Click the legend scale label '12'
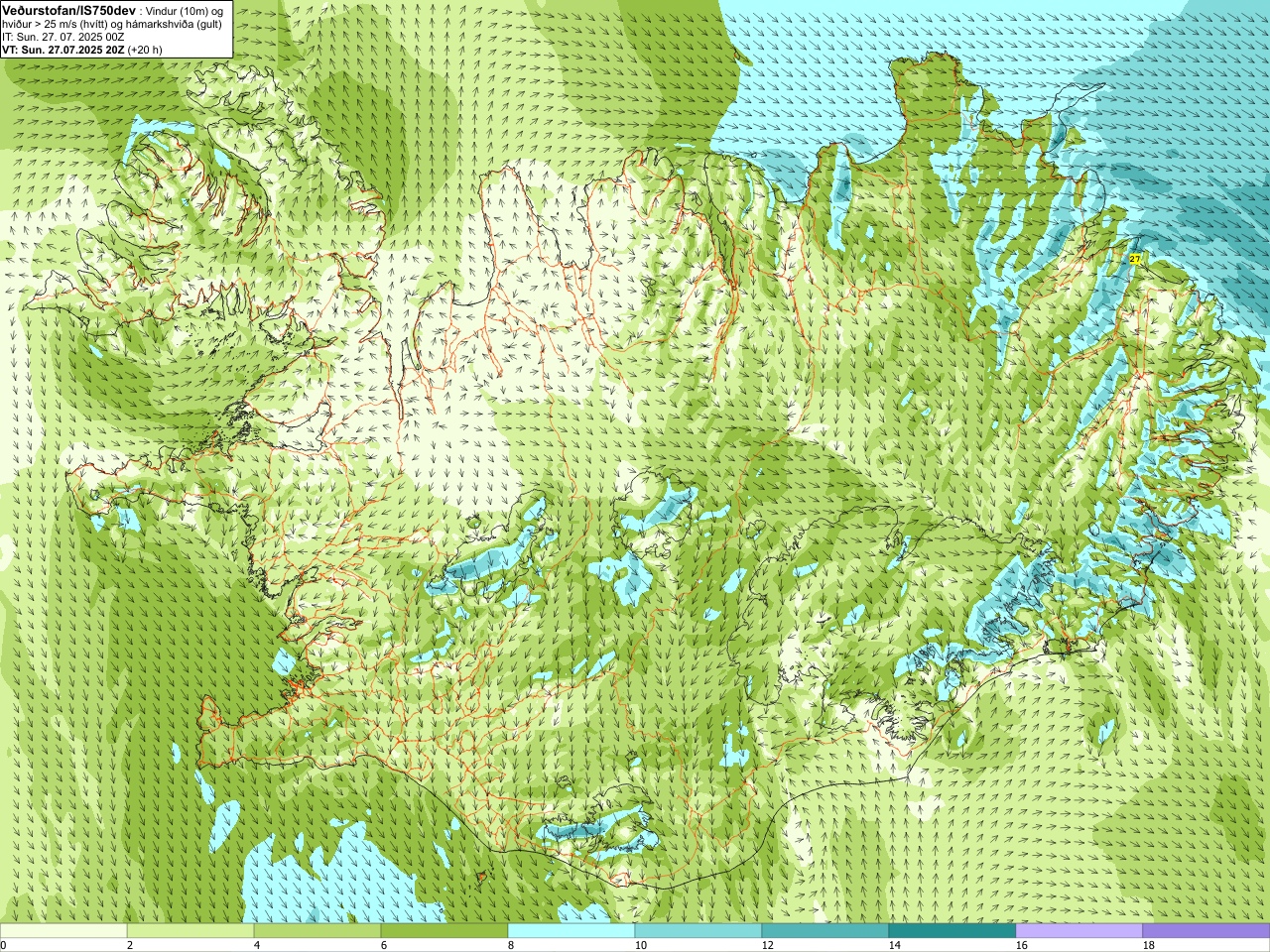The width and height of the screenshot is (1270, 952). point(767,945)
